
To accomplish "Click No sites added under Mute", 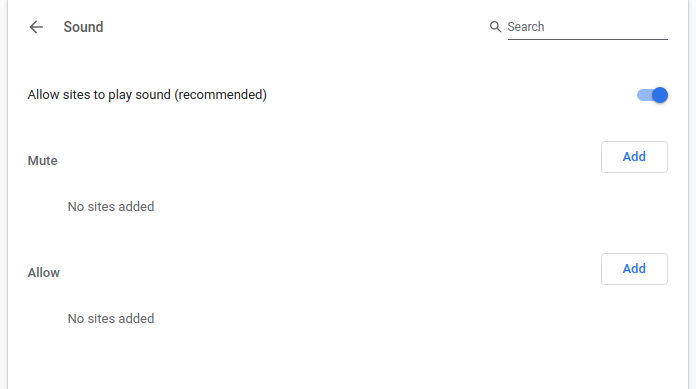I will pyautogui.click(x=111, y=206).
